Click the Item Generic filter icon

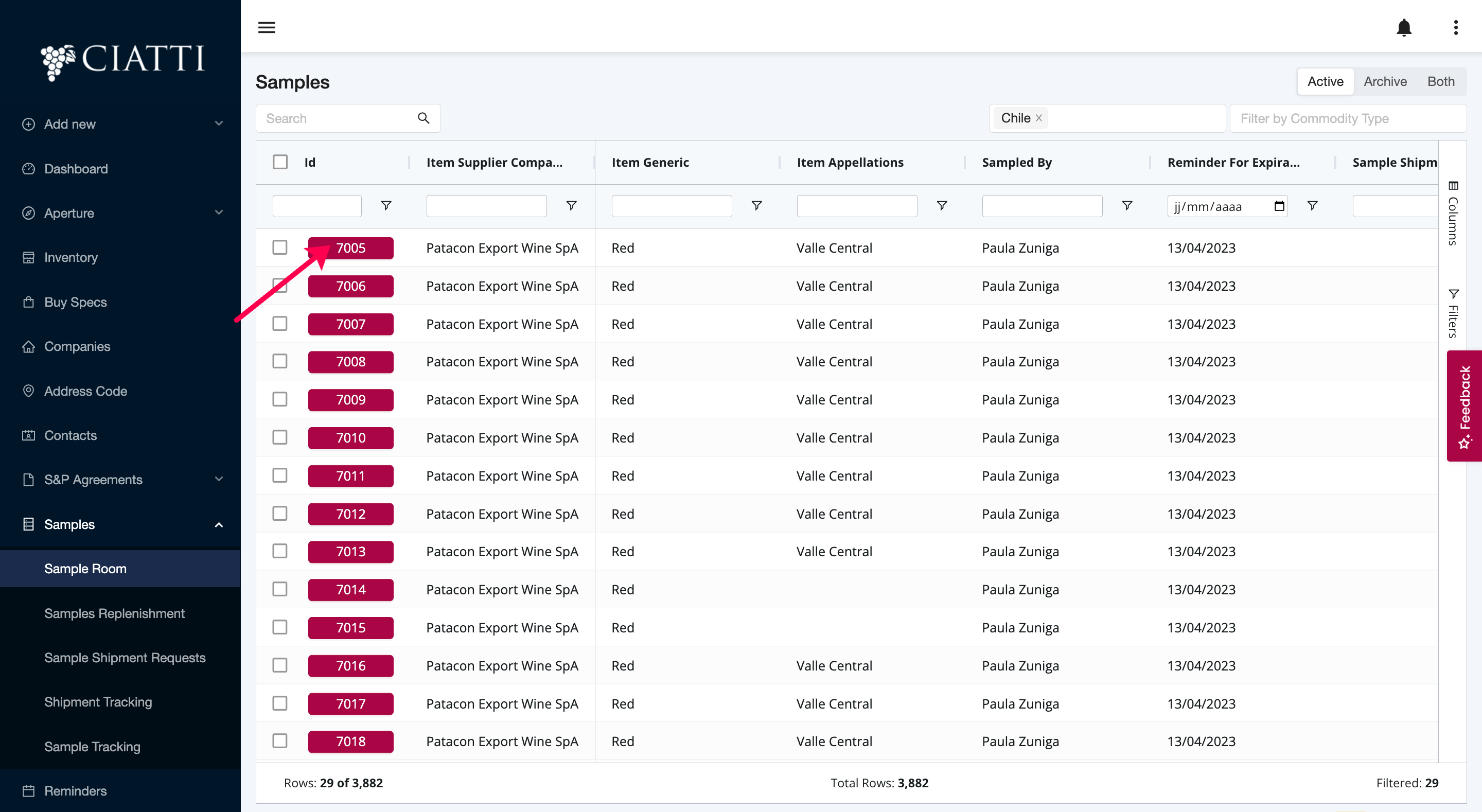click(x=756, y=205)
